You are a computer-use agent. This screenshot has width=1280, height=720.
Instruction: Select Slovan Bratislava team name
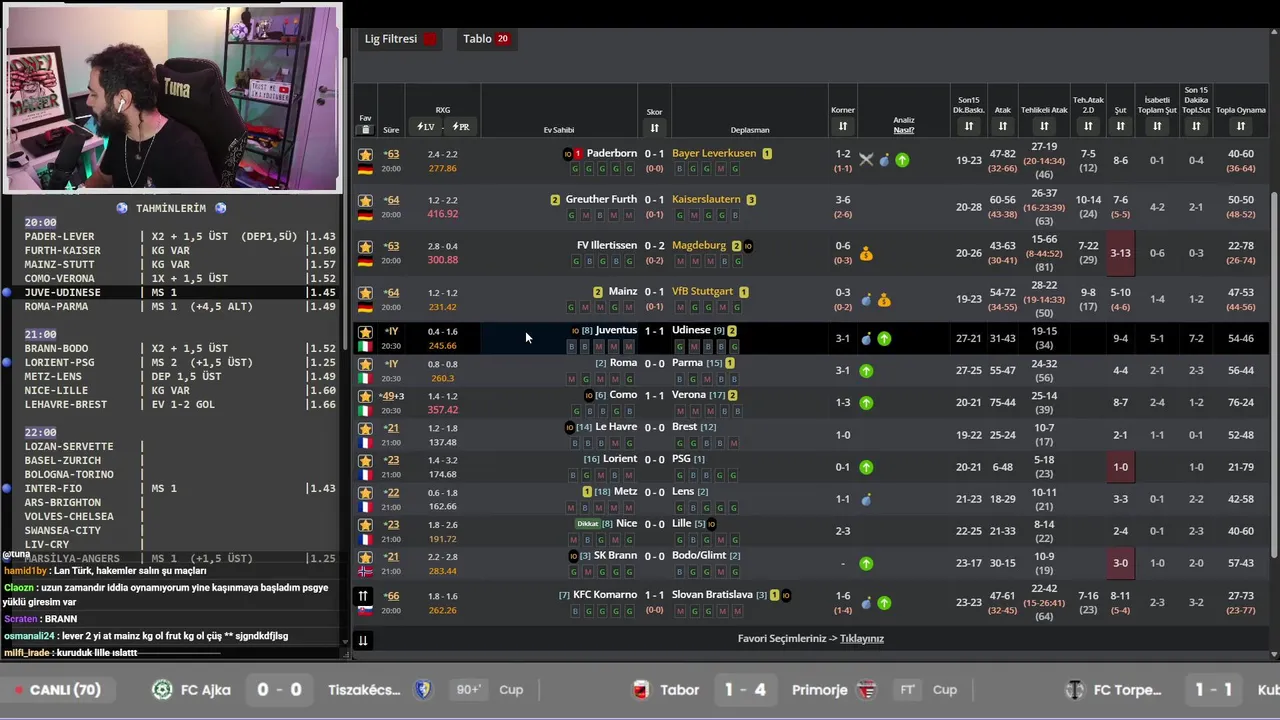(712, 595)
